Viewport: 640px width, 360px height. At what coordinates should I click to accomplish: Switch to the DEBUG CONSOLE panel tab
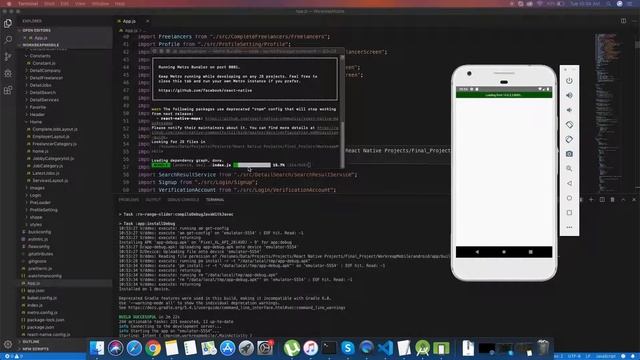183,200
